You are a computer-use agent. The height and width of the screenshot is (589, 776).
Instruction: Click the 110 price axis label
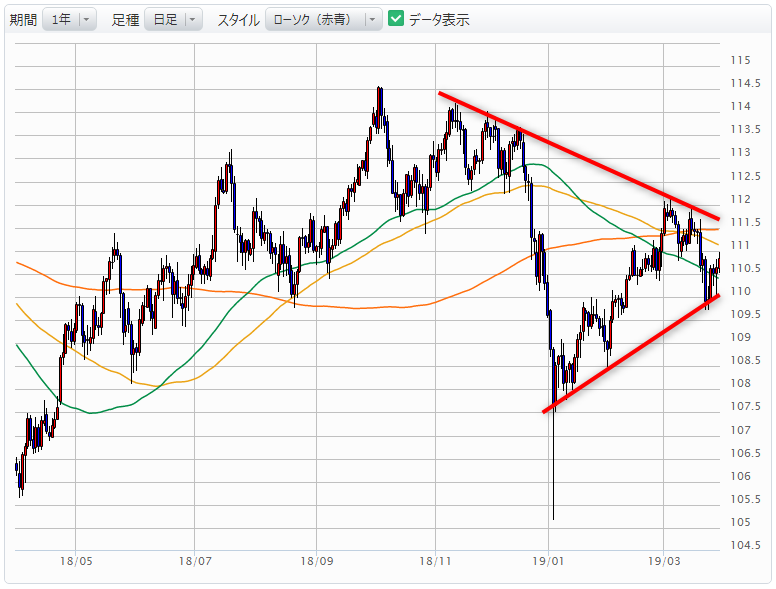point(740,291)
